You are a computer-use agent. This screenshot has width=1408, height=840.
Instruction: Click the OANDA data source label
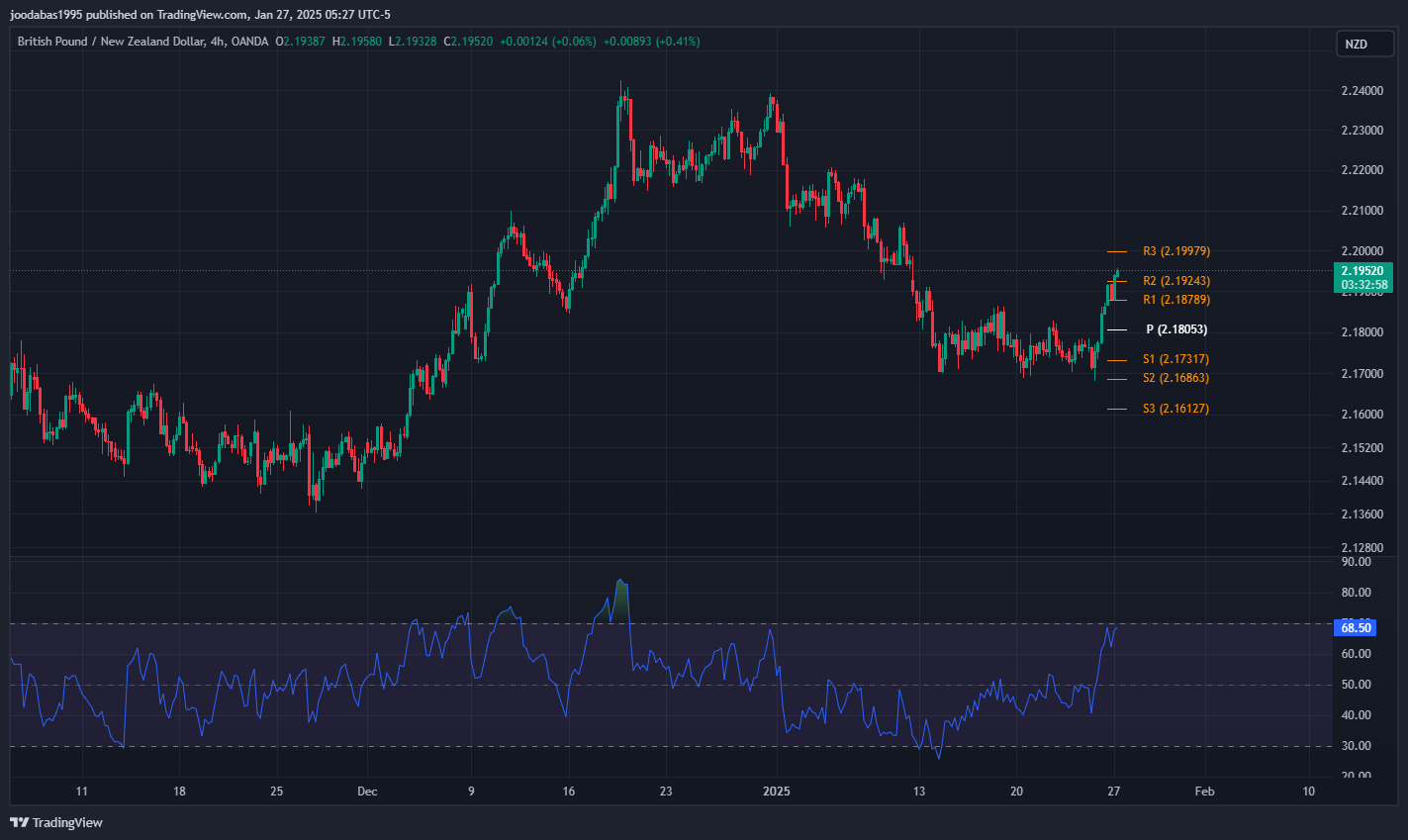pyautogui.click(x=249, y=42)
